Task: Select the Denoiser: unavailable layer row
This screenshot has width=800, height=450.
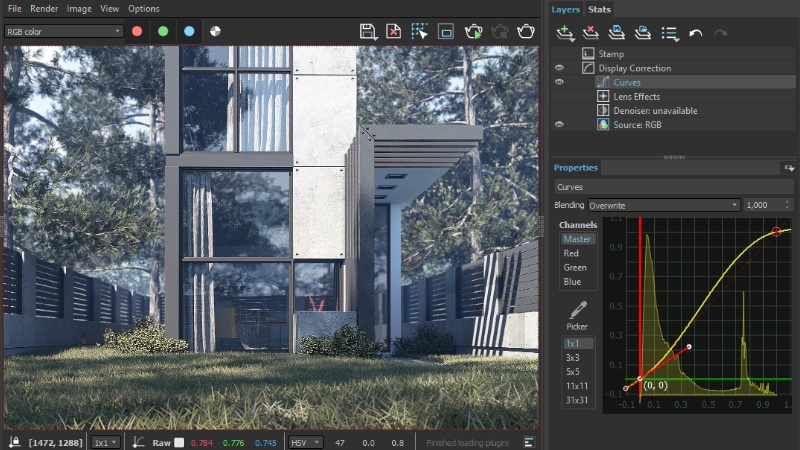Action: point(673,110)
